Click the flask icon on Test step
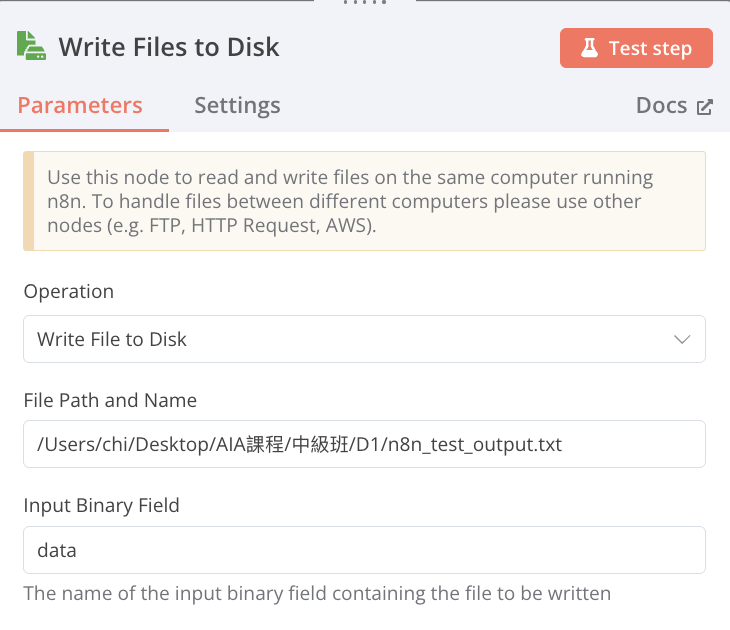Image resolution: width=730 pixels, height=630 pixels. pos(589,48)
